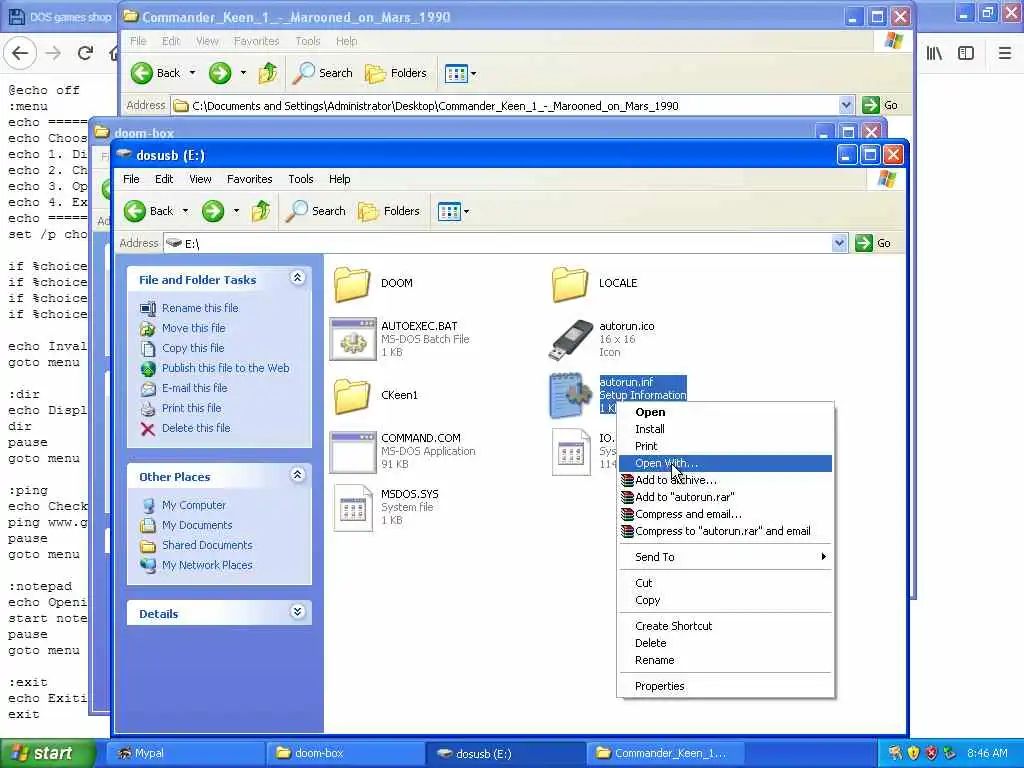Open Help menu in dosusb window
The width and height of the screenshot is (1024, 768).
(x=340, y=179)
